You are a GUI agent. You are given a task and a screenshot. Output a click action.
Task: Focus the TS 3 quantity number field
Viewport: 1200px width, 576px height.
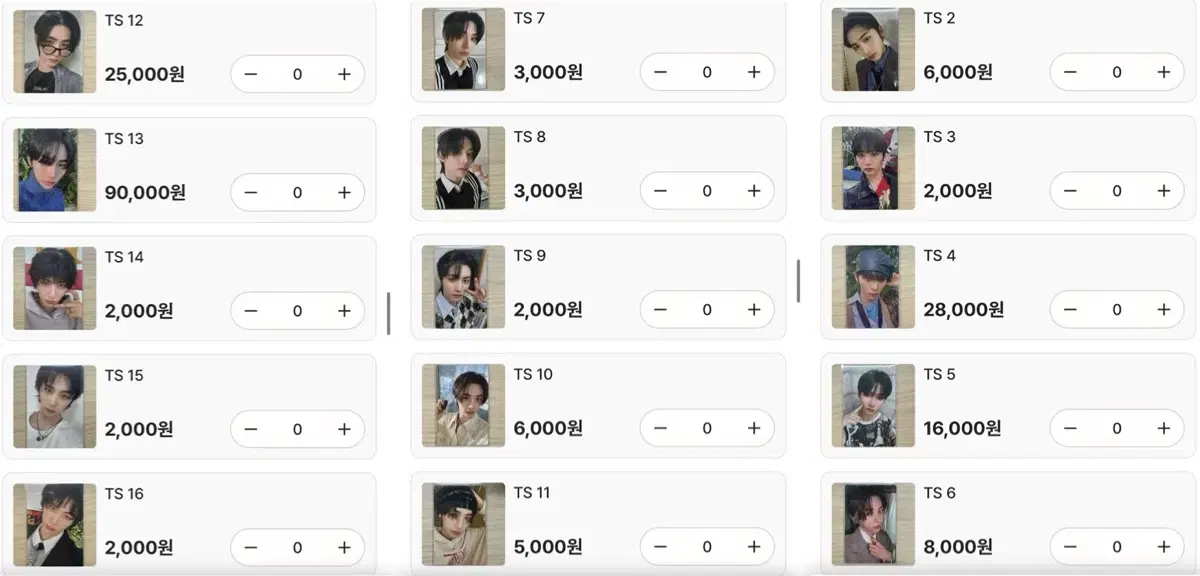click(x=1117, y=191)
